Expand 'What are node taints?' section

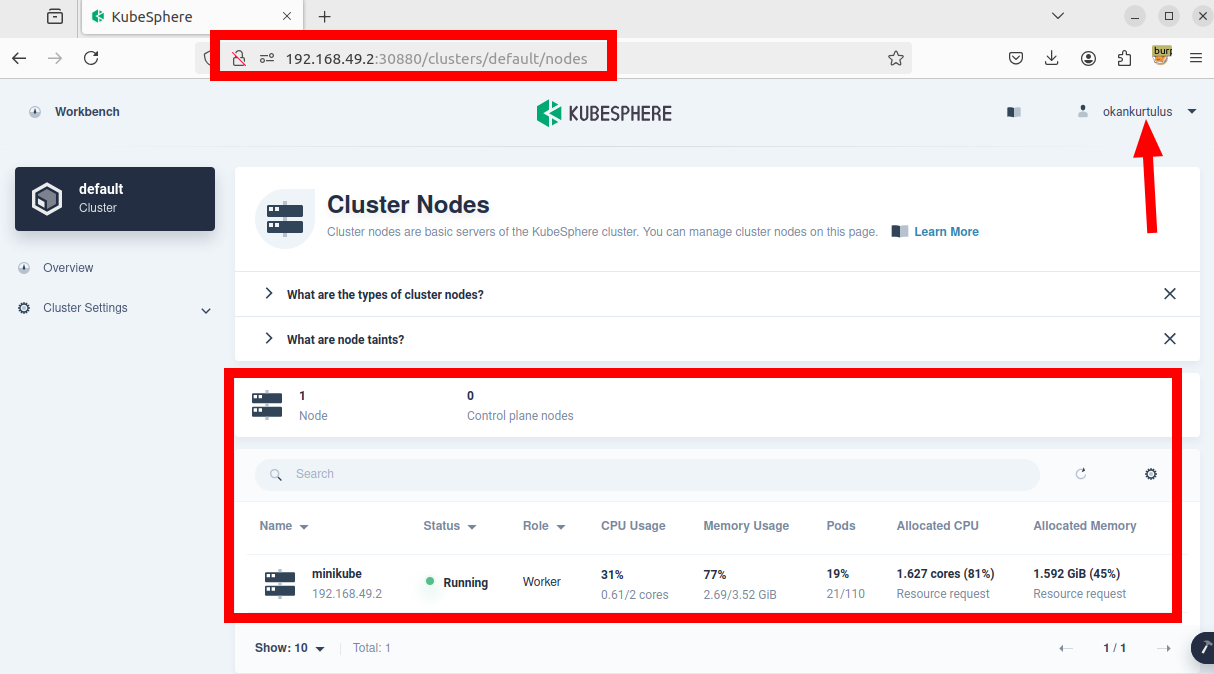pos(345,340)
